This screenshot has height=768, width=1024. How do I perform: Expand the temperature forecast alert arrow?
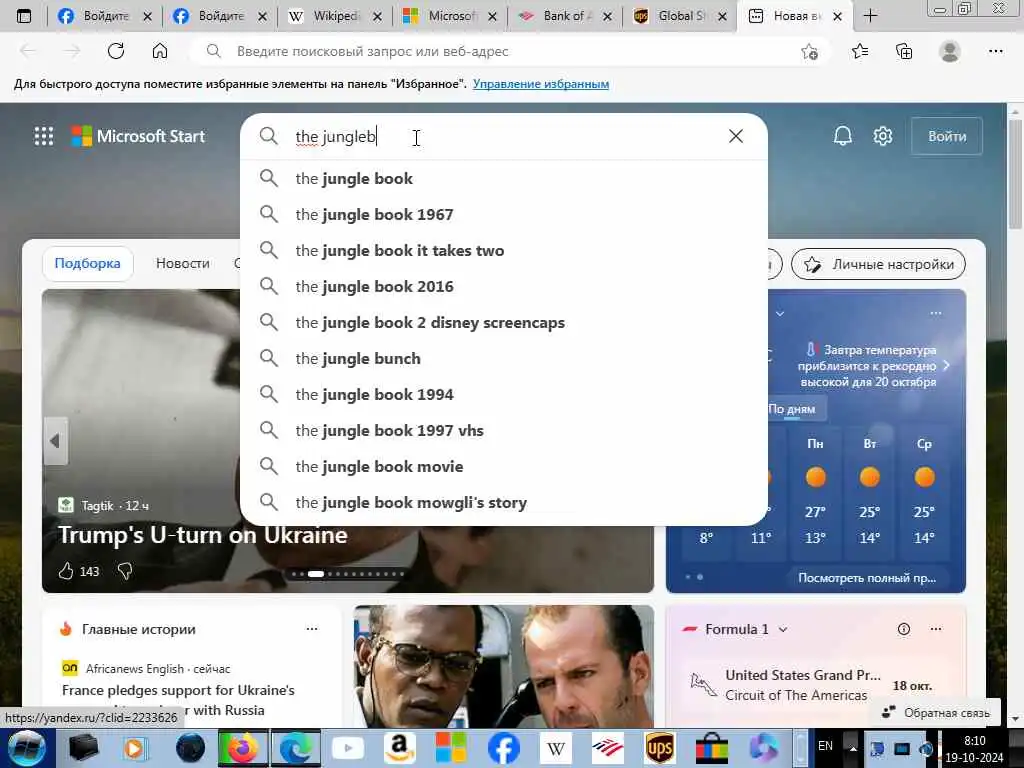click(946, 365)
